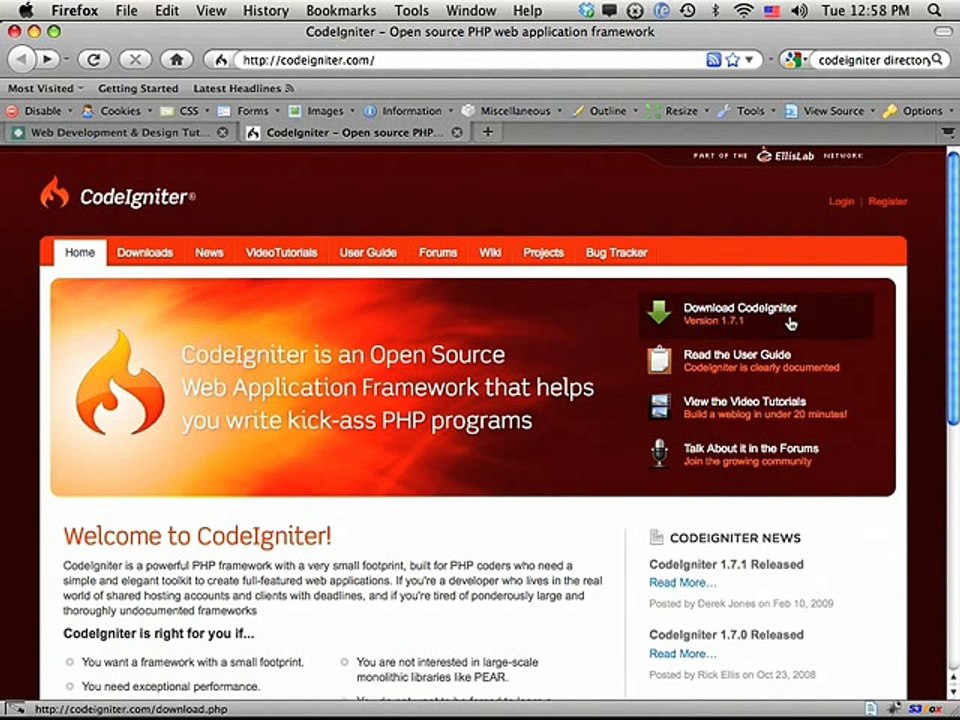Viewport: 960px width, 720px height.
Task: Click the green Download arrow icon
Action: click(x=659, y=312)
